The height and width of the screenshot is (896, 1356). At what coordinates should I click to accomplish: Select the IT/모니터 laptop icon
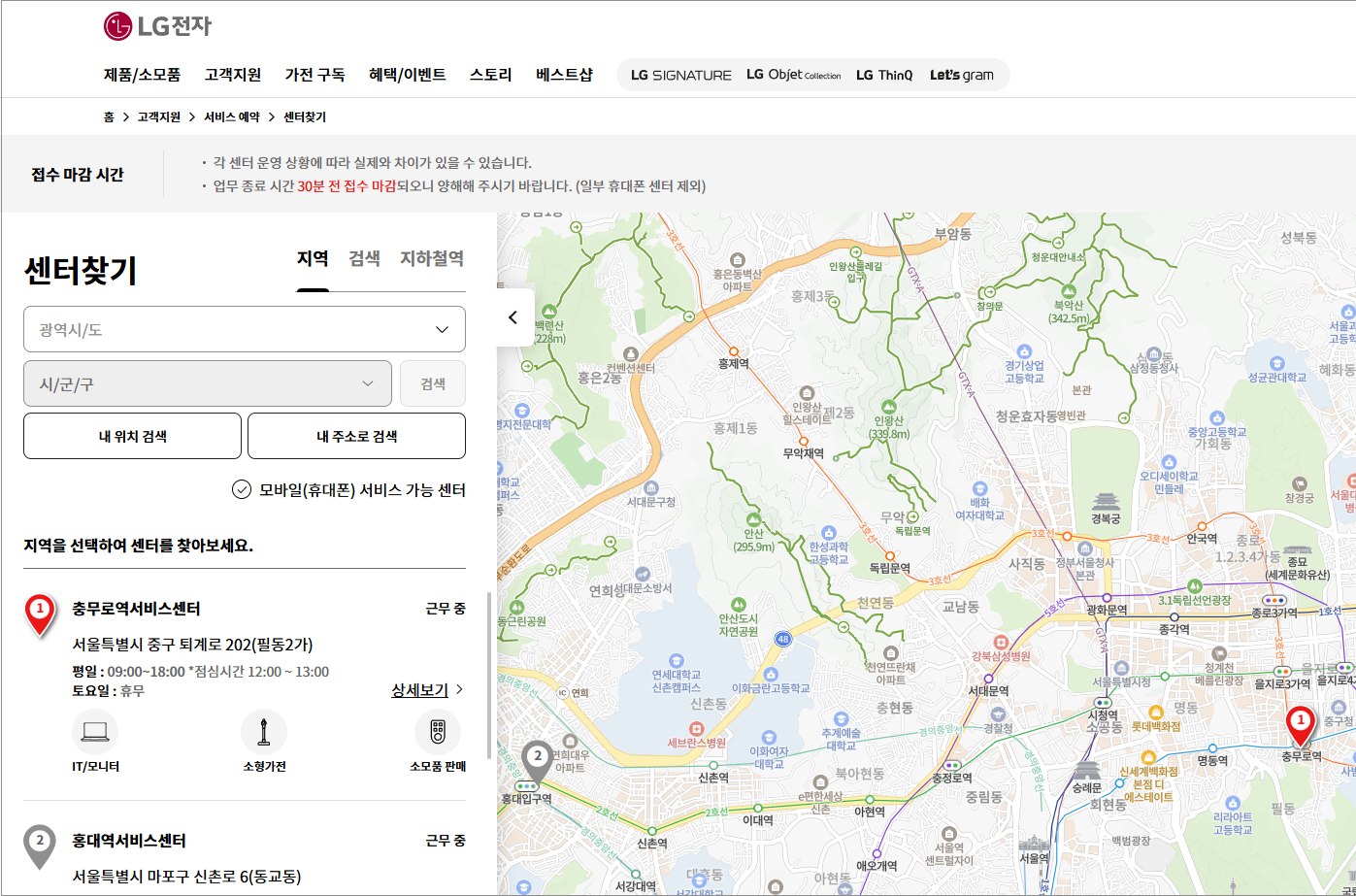94,733
